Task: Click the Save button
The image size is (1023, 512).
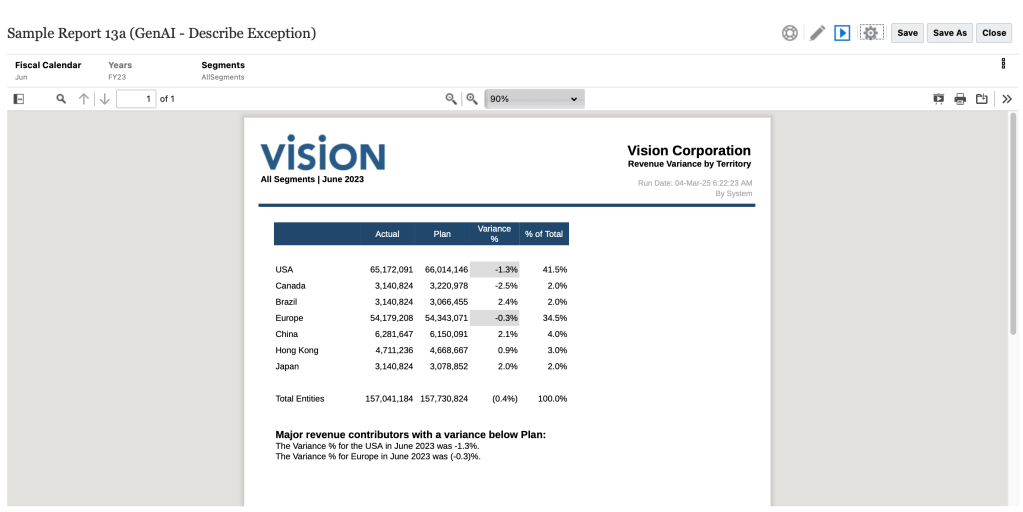Action: (907, 33)
